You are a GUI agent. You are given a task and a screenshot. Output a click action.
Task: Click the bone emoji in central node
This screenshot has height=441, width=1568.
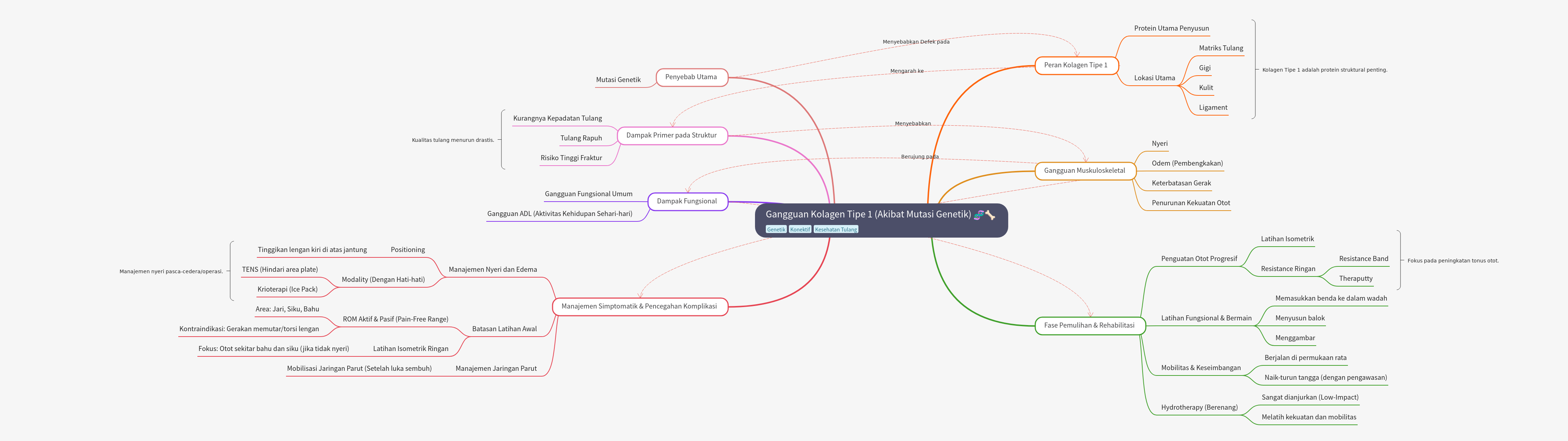990,215
